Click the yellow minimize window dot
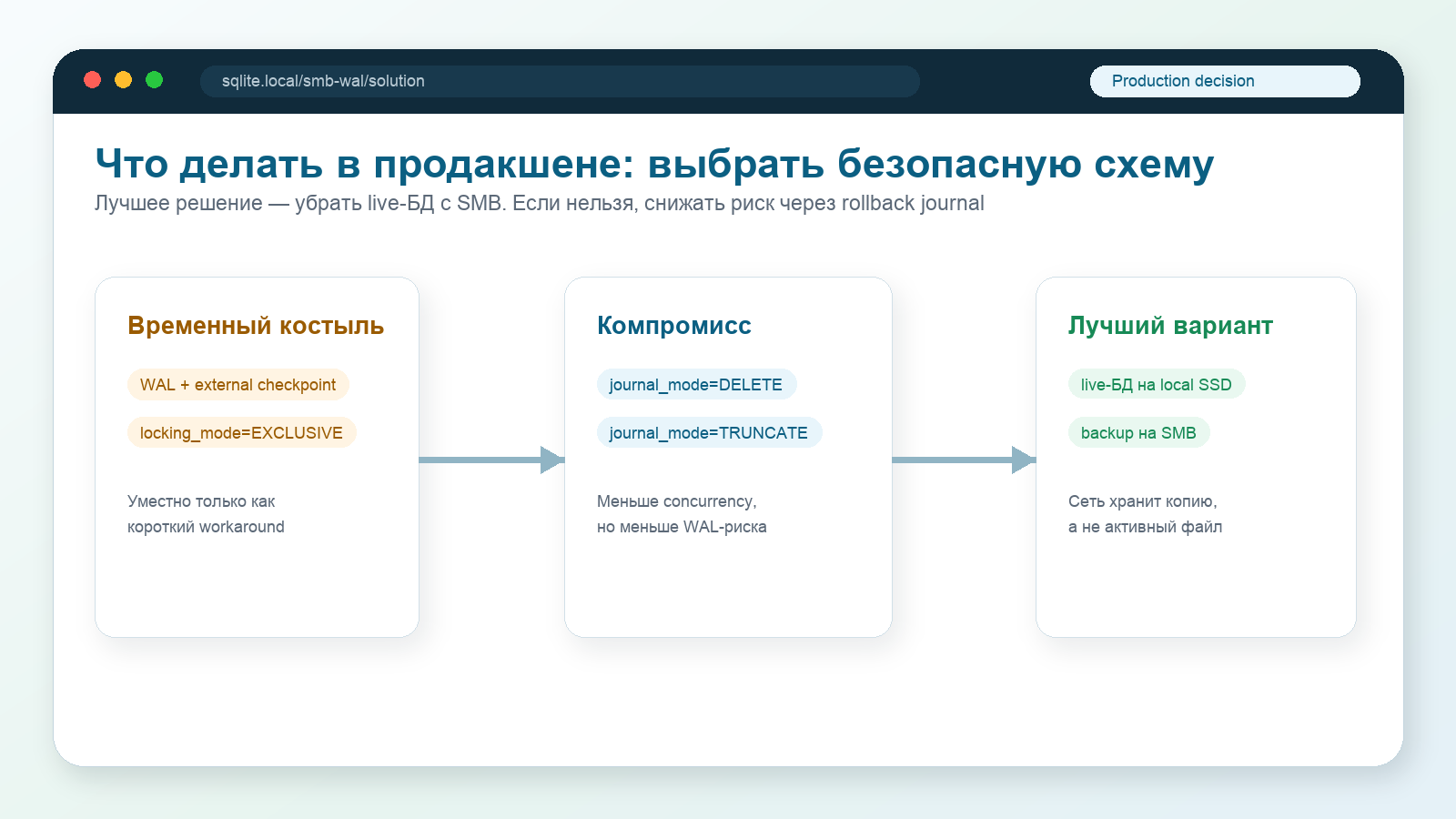 click(x=123, y=80)
